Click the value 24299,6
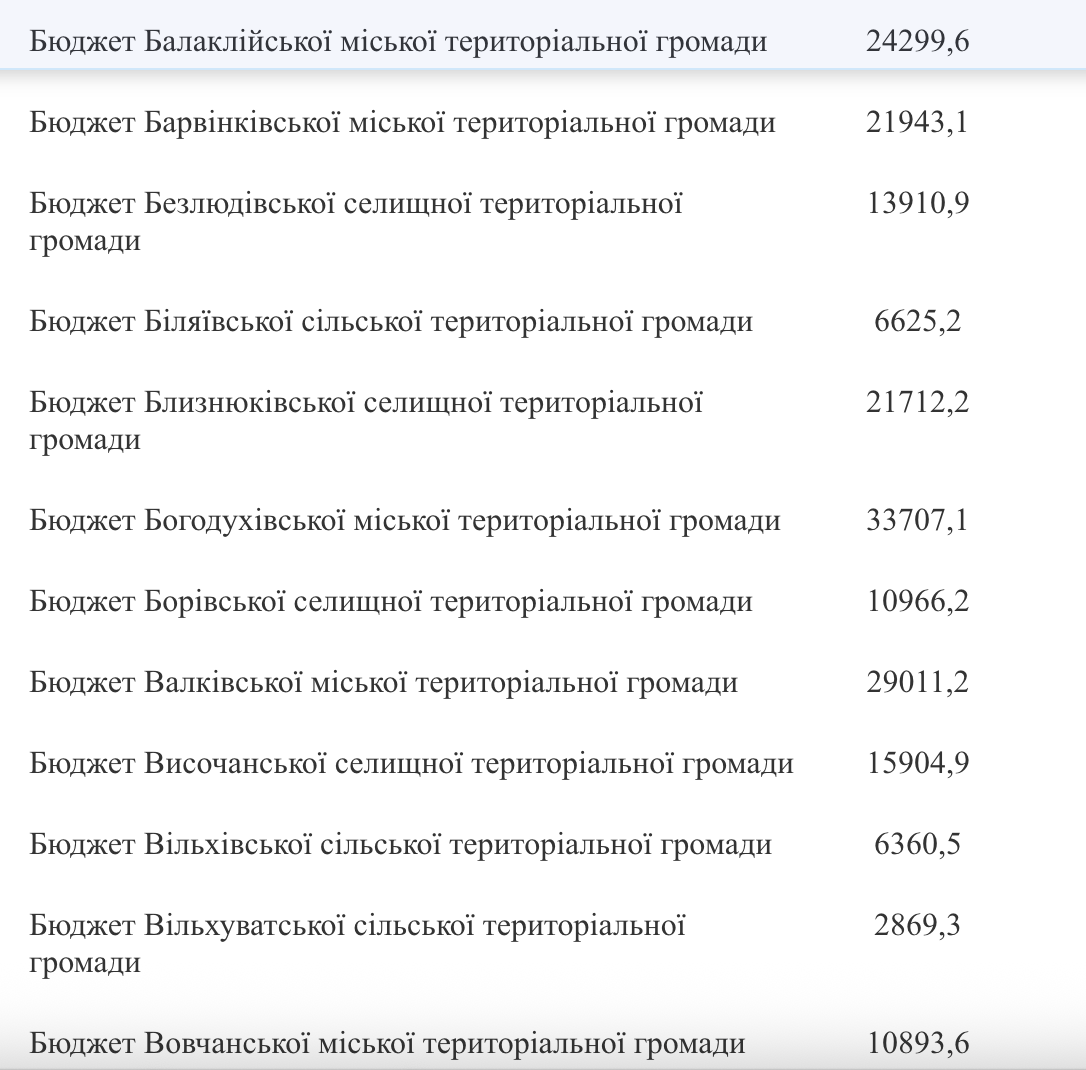Viewport: 1086px width, 1070px height. [917, 42]
